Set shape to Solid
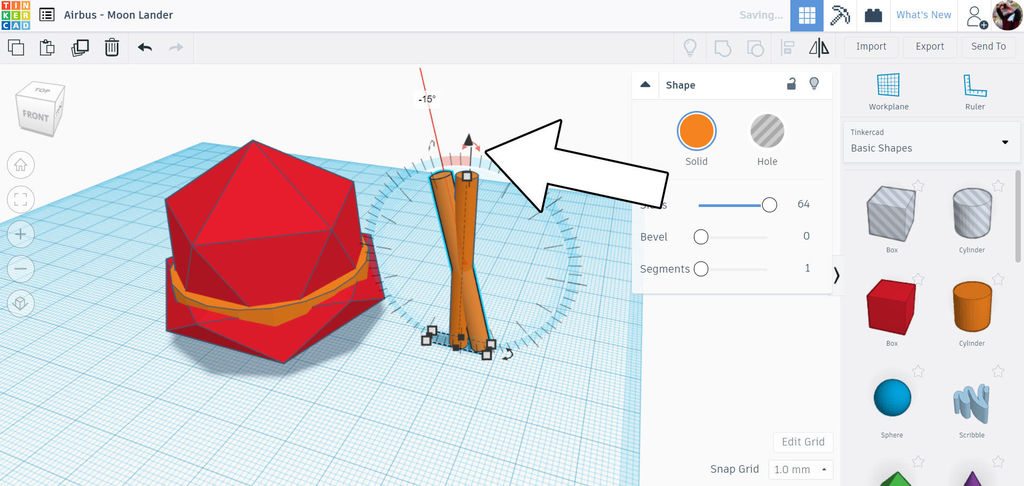 click(x=696, y=131)
